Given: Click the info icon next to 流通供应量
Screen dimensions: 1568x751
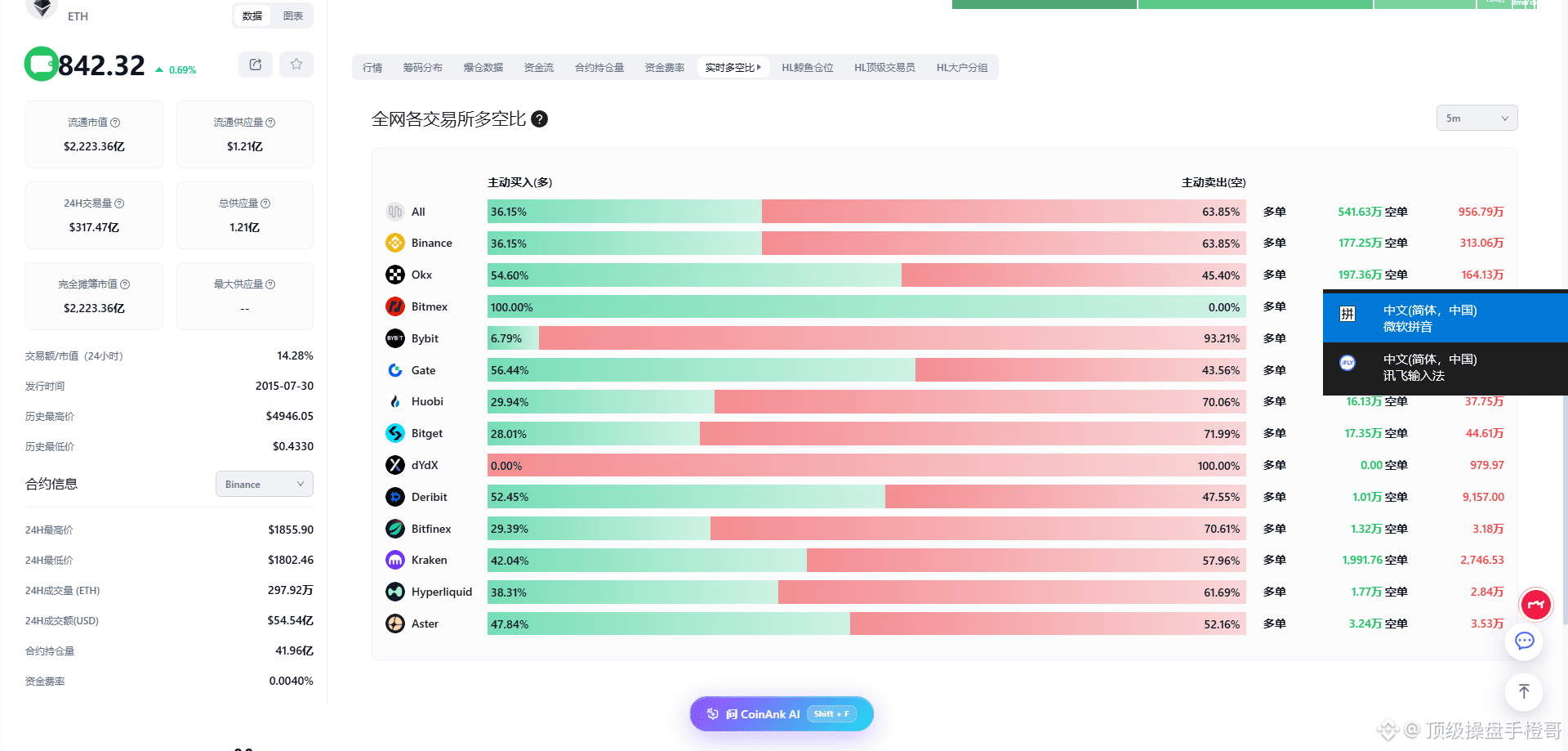Looking at the screenshot, I should [x=270, y=123].
